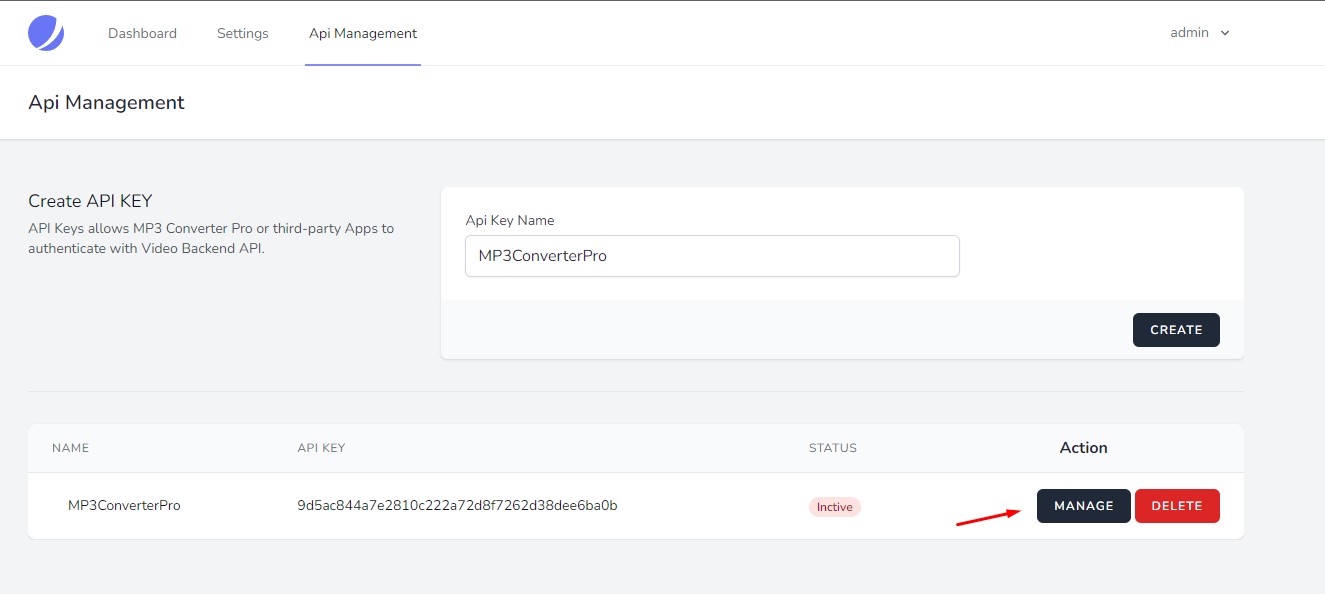Select the Api Management tab

coord(363,33)
